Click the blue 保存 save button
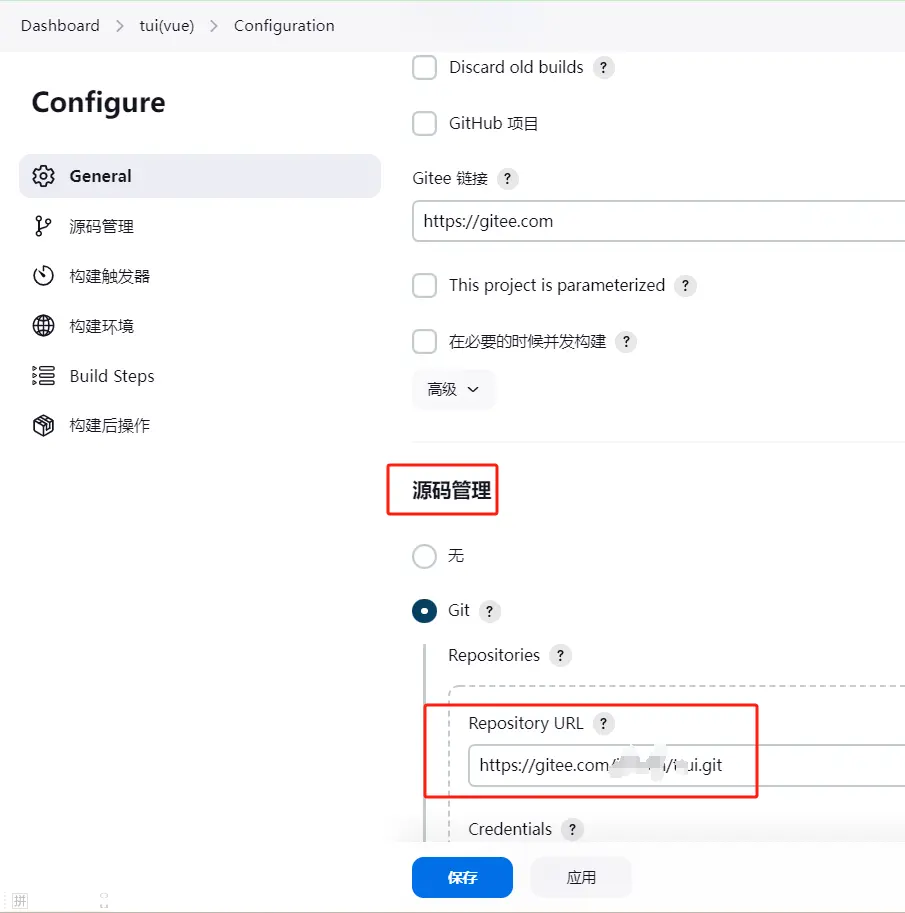The image size is (905, 913). [x=462, y=877]
